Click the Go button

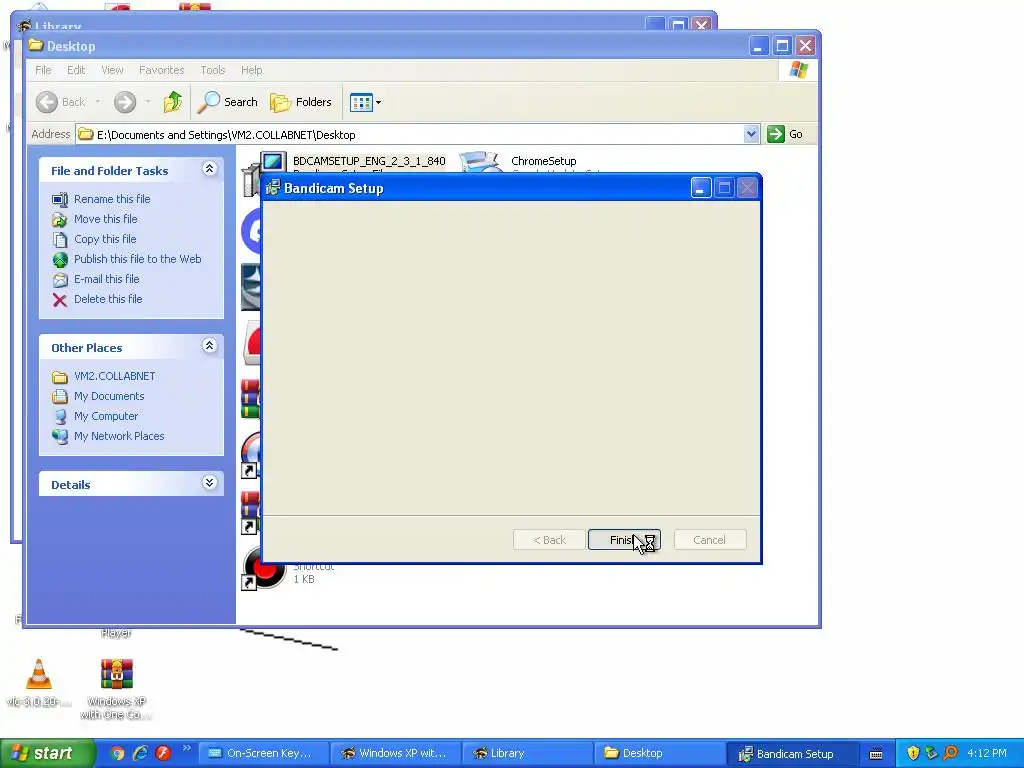point(785,134)
